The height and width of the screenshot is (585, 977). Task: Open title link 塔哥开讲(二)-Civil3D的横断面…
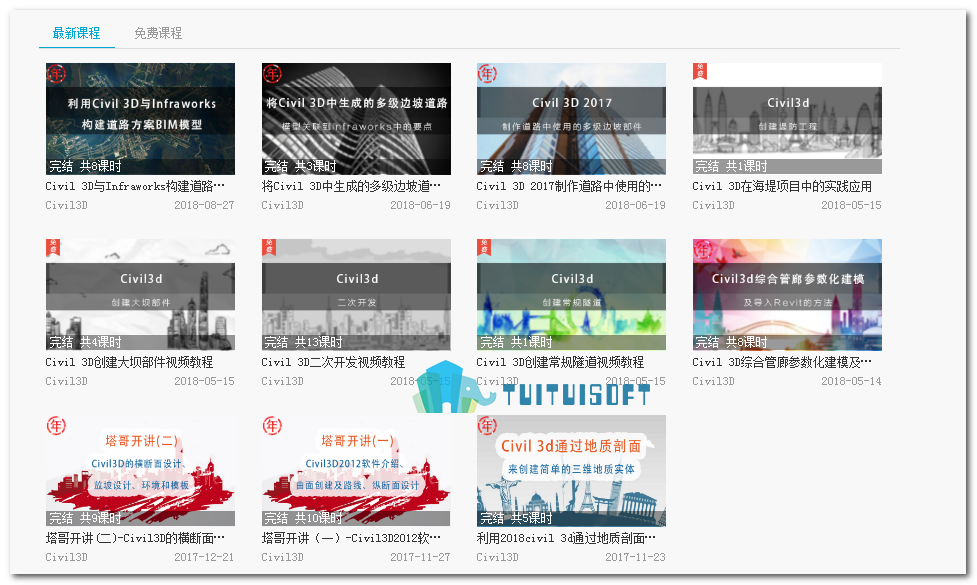coord(135,538)
